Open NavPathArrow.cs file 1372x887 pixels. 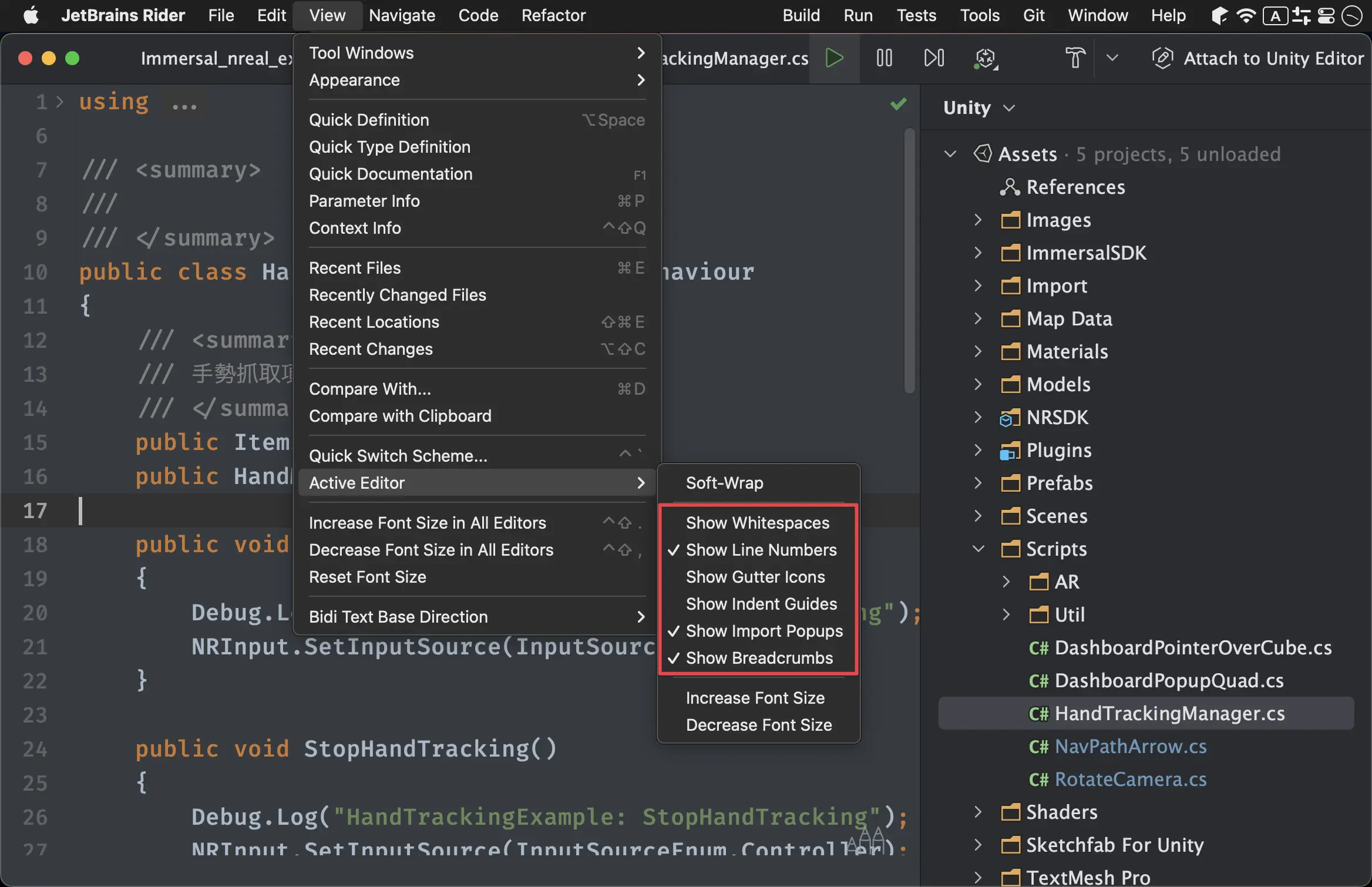(1118, 746)
